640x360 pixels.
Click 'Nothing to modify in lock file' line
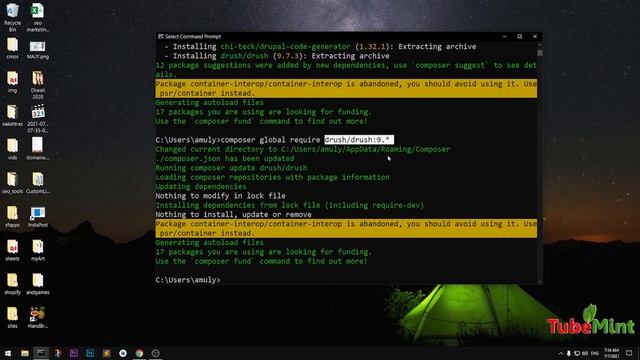point(220,196)
